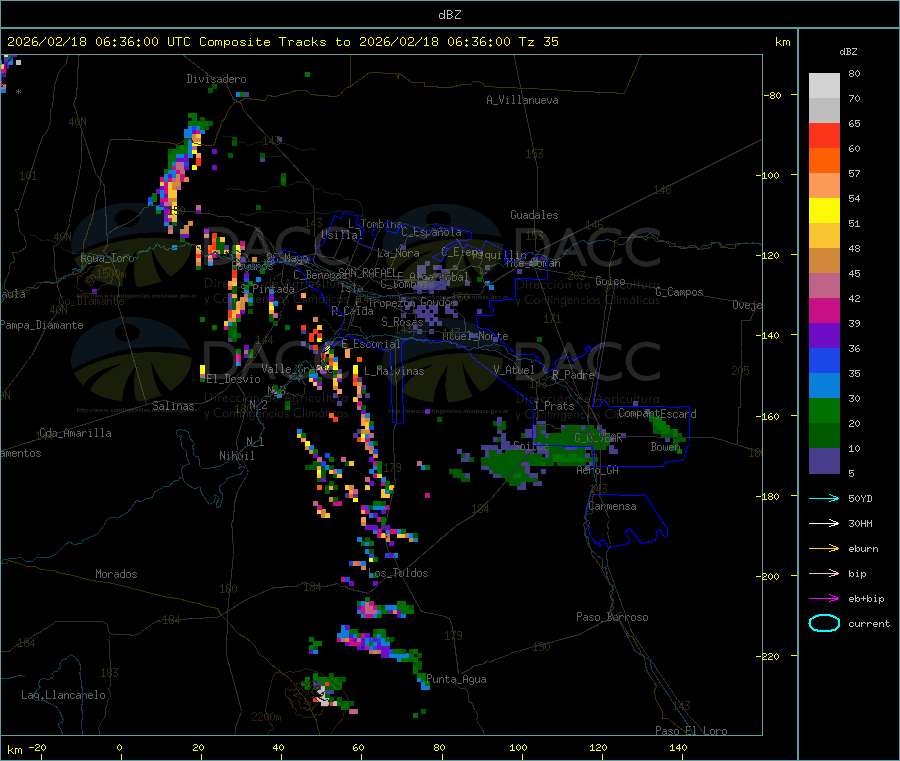900x761 pixels.
Task: Click the Agua_Toro map label
Action: click(107, 258)
